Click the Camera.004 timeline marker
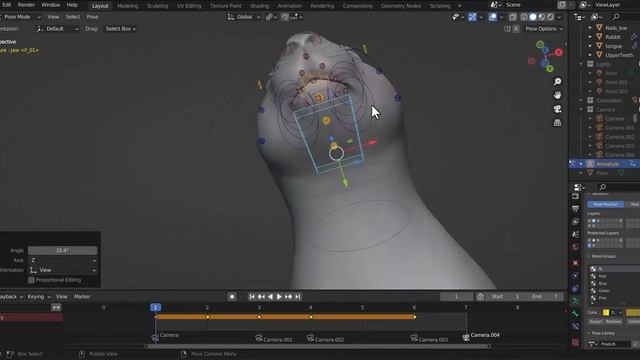 [x=481, y=336]
